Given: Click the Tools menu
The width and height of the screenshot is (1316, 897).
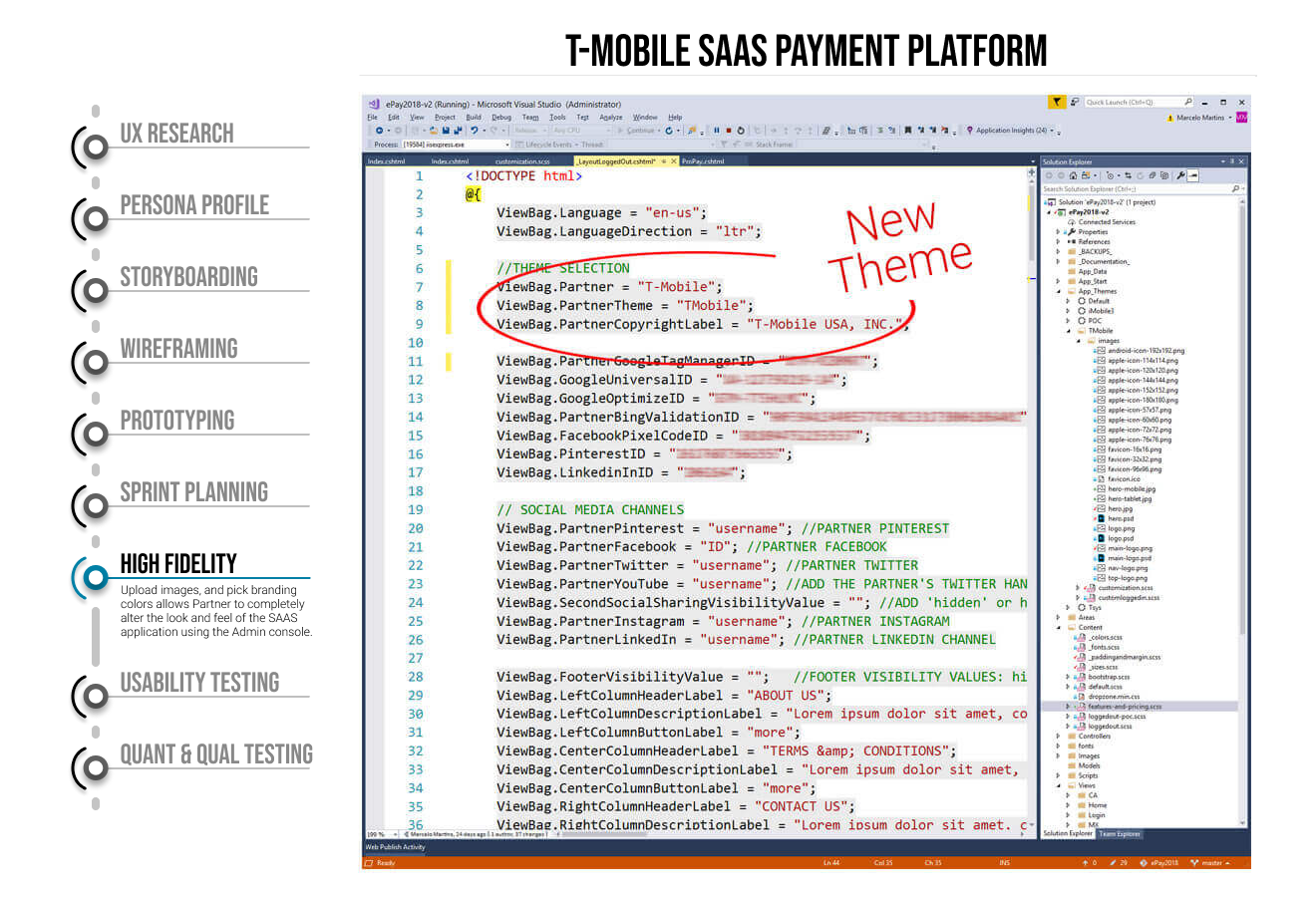Looking at the screenshot, I should point(557,117).
